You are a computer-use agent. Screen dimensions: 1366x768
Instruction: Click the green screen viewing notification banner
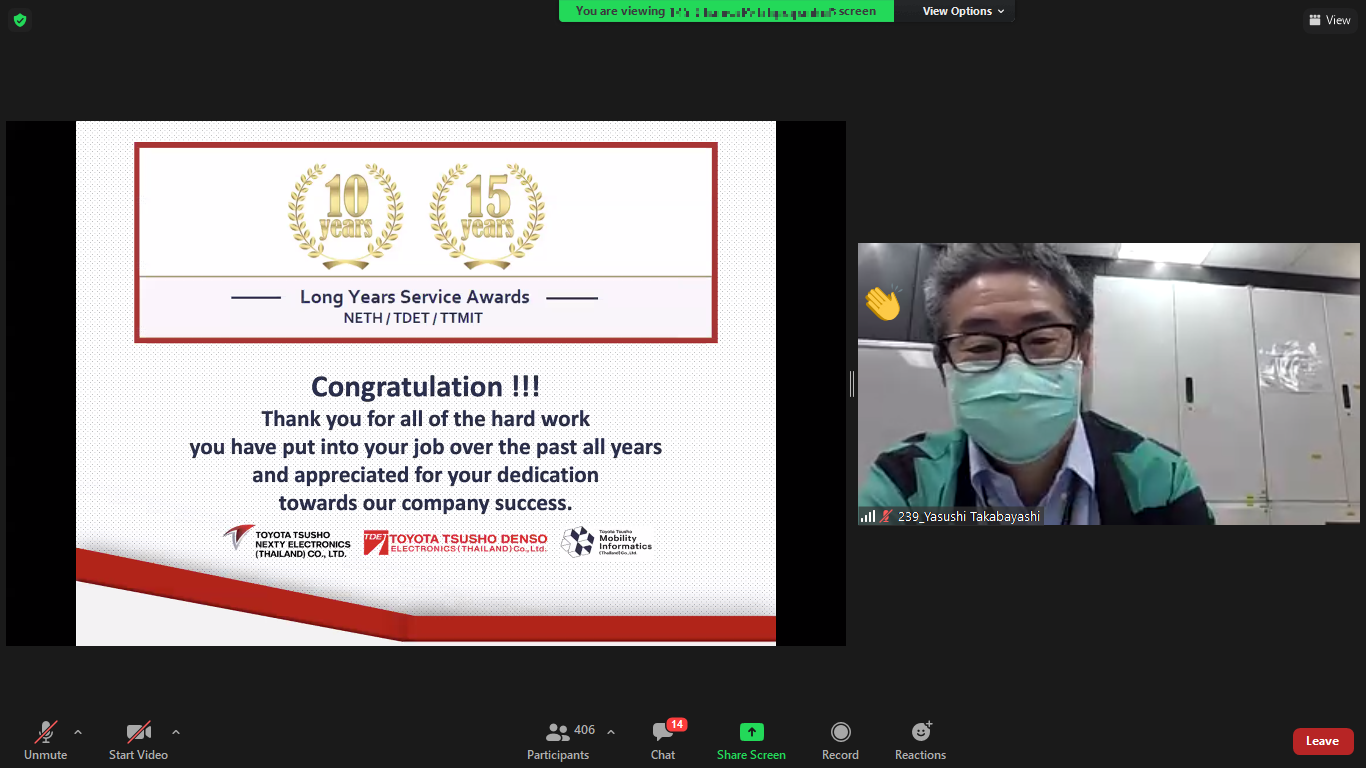[726, 11]
